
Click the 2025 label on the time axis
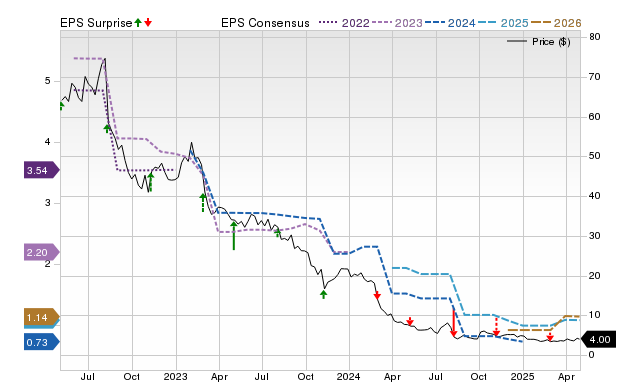522,376
